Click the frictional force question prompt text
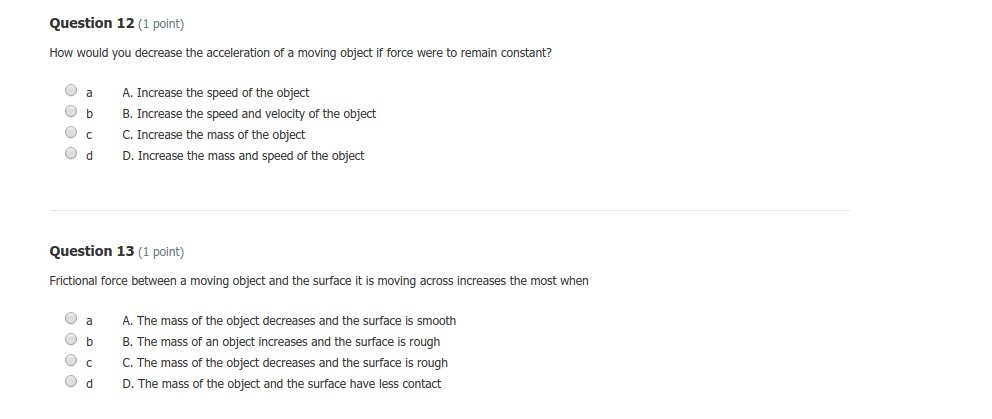 point(319,281)
